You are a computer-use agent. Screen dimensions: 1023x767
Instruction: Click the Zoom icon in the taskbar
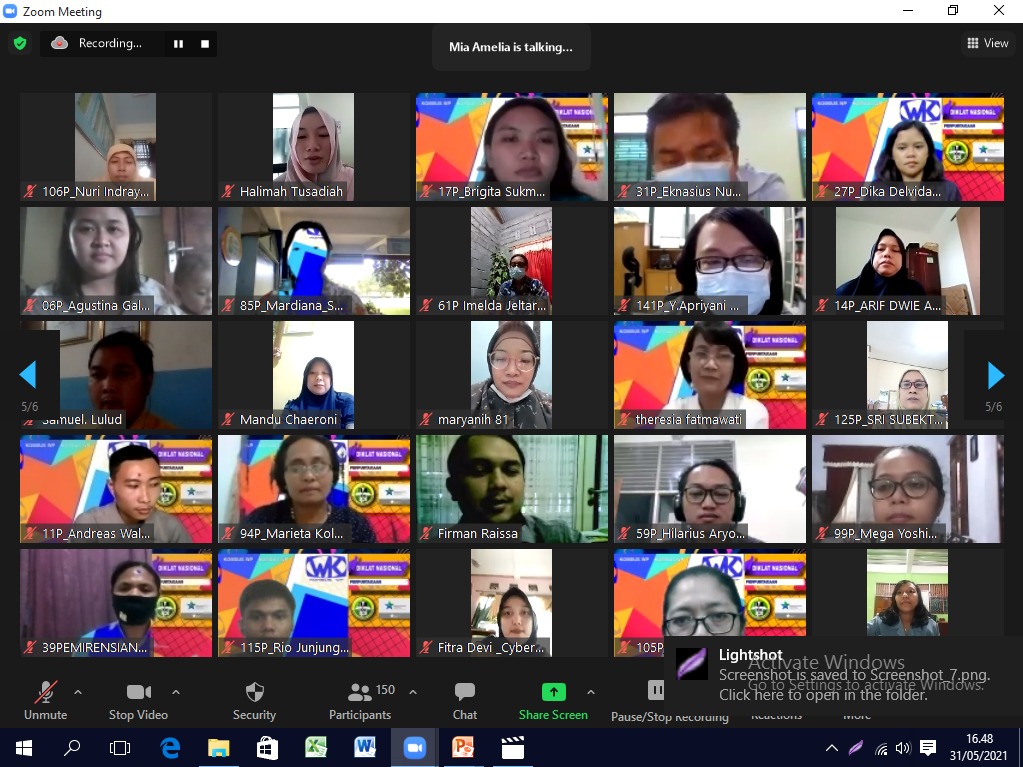tap(414, 747)
